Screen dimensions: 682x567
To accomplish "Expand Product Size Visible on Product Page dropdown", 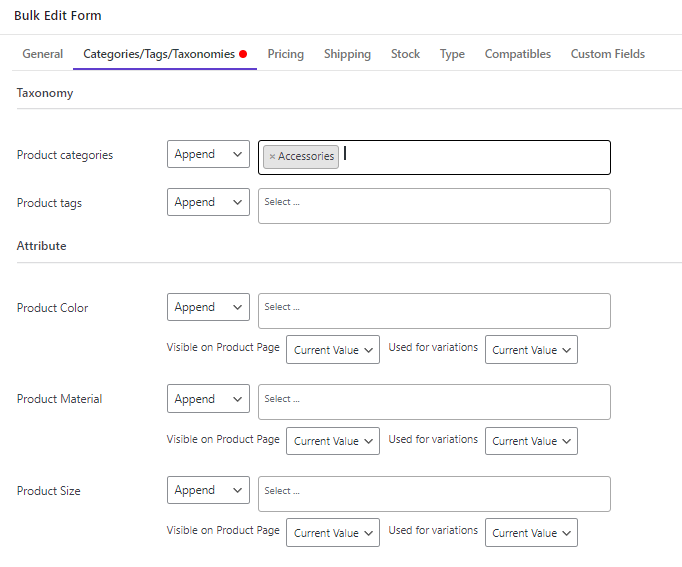I will [333, 532].
